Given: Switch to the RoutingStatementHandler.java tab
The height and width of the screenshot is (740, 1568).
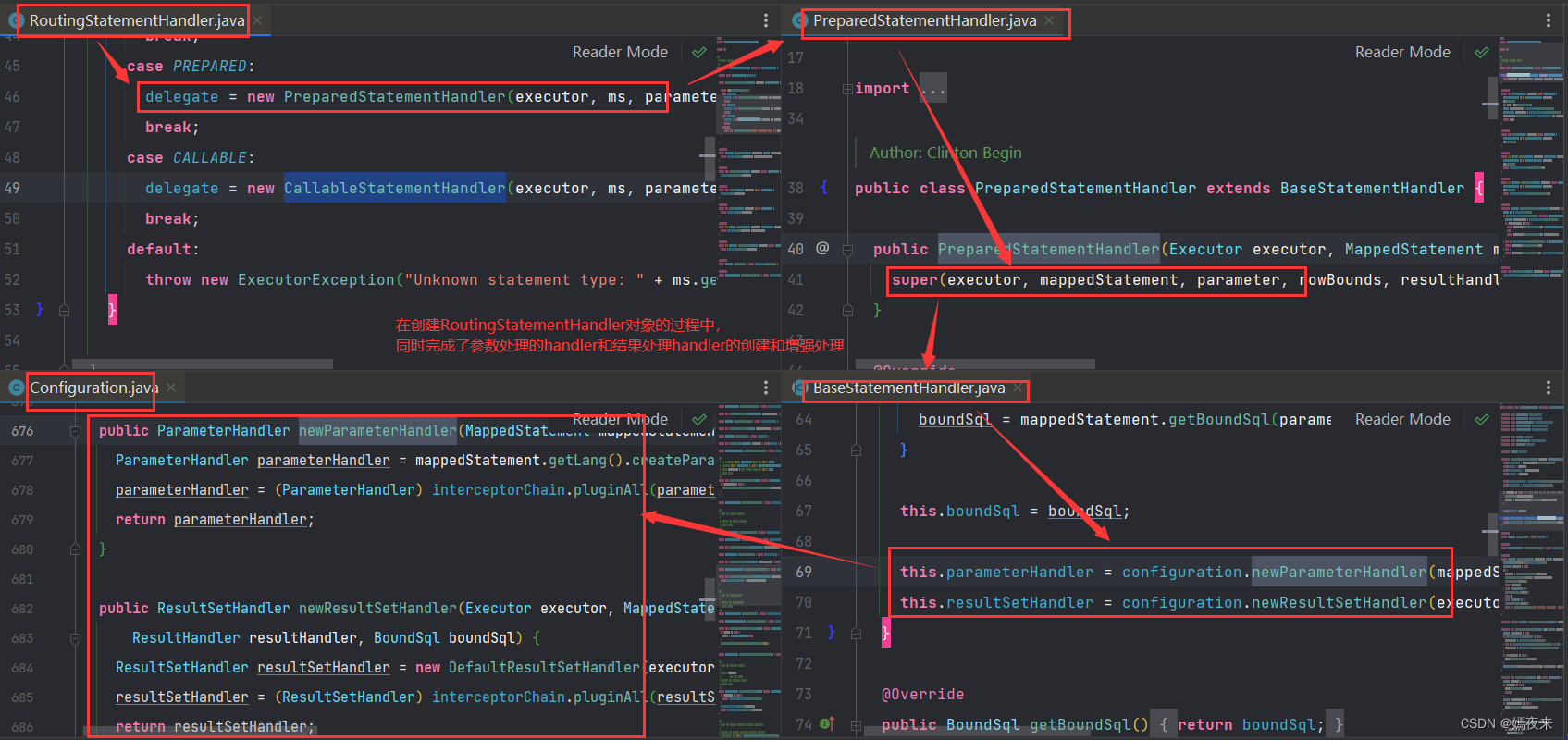Looking at the screenshot, I should pyautogui.click(x=137, y=20).
